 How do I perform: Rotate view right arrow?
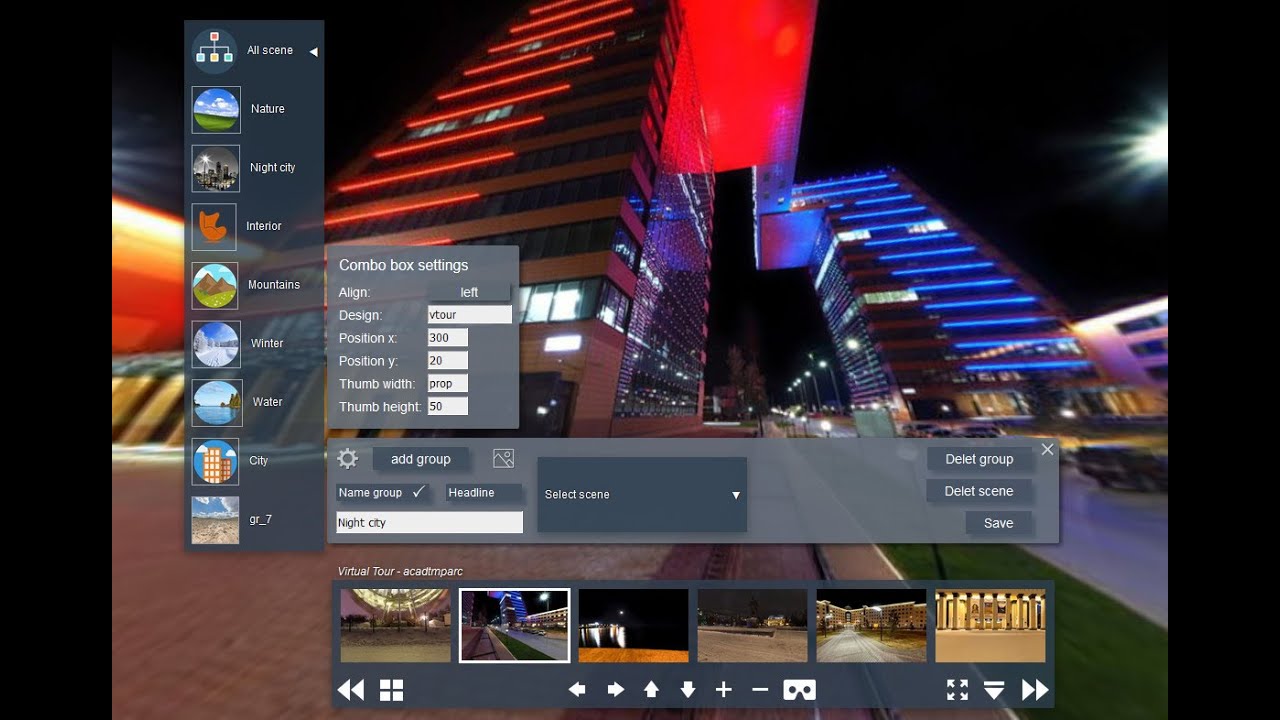click(x=615, y=690)
